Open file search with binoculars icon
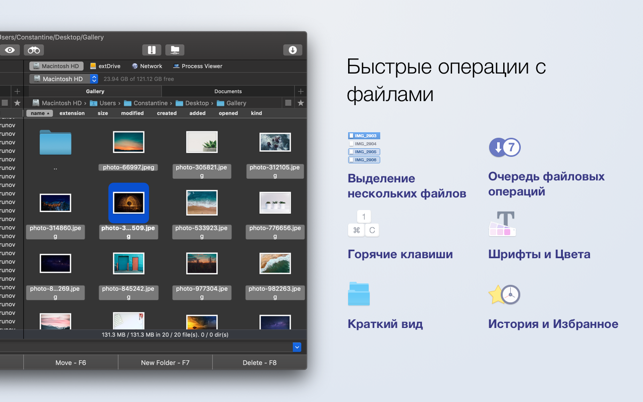The width and height of the screenshot is (643, 402). tap(34, 50)
